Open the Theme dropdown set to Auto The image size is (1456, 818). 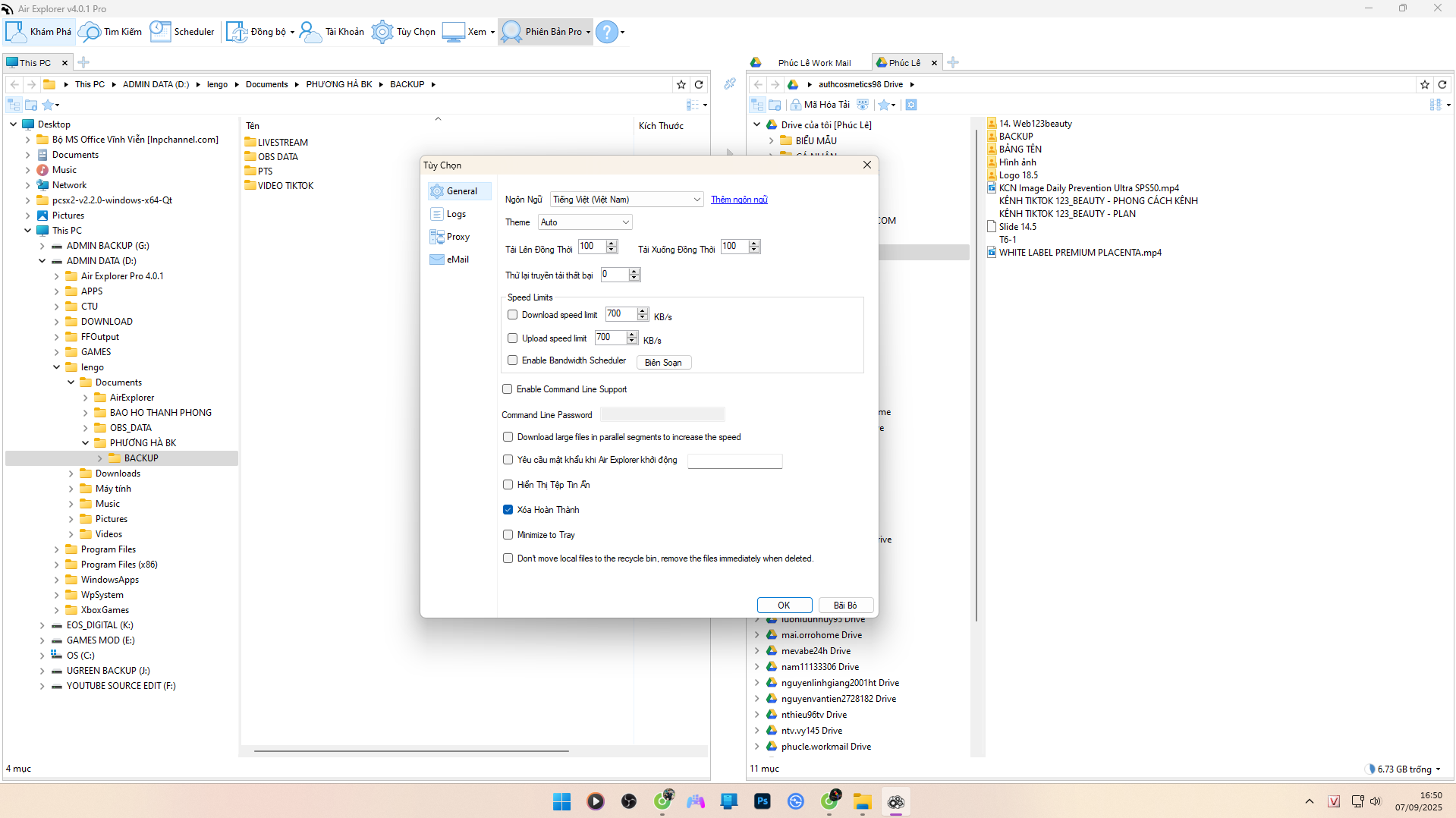point(585,222)
